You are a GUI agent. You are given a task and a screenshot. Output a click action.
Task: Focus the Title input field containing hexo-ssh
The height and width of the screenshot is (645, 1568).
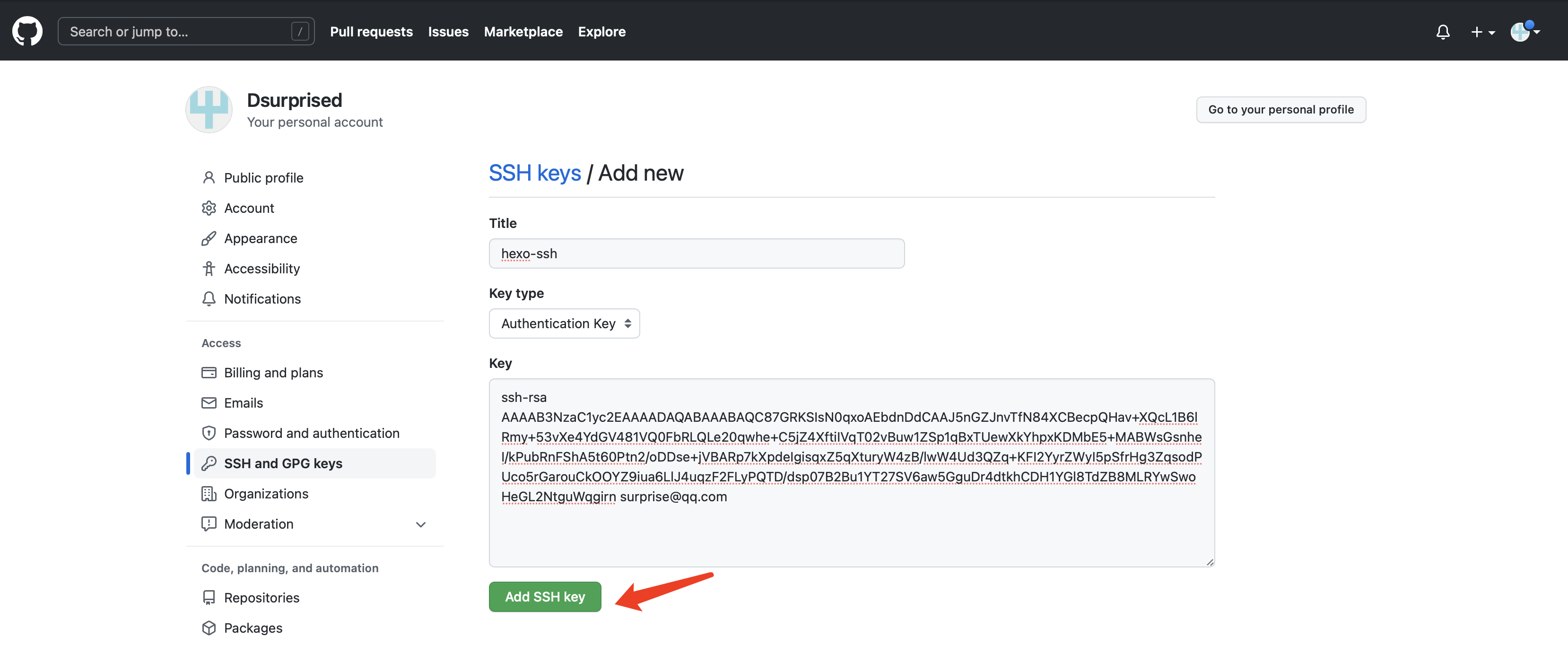pos(696,254)
